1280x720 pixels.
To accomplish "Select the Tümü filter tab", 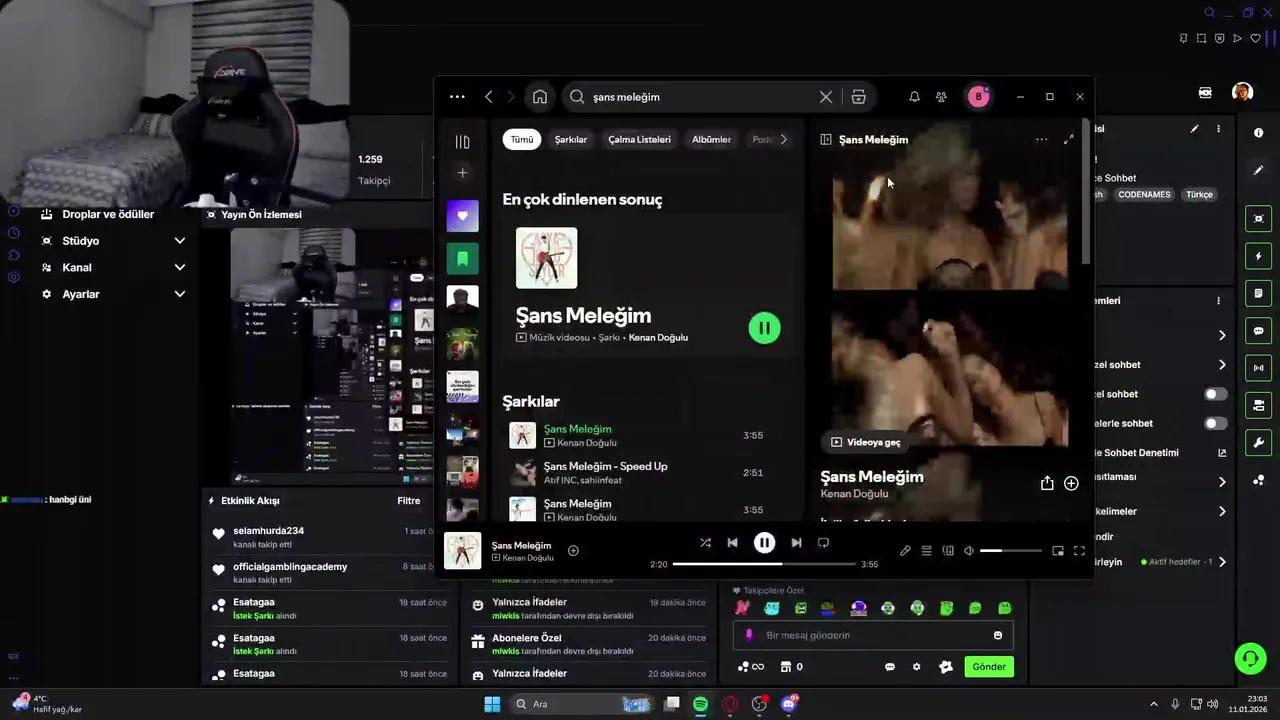I will point(522,140).
